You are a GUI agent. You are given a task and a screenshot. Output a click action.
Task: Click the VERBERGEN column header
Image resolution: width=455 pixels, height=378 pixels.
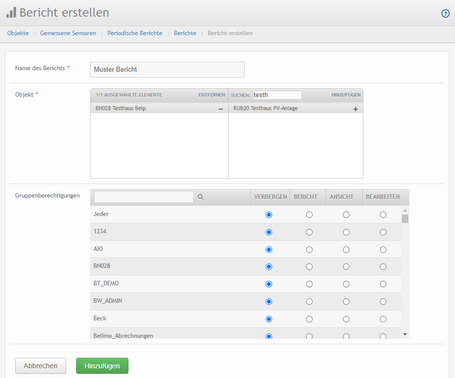click(x=270, y=197)
